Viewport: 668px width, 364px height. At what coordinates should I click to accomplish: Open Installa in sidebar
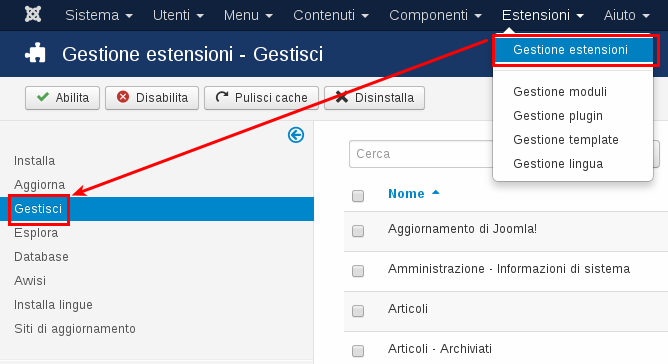tap(35, 161)
